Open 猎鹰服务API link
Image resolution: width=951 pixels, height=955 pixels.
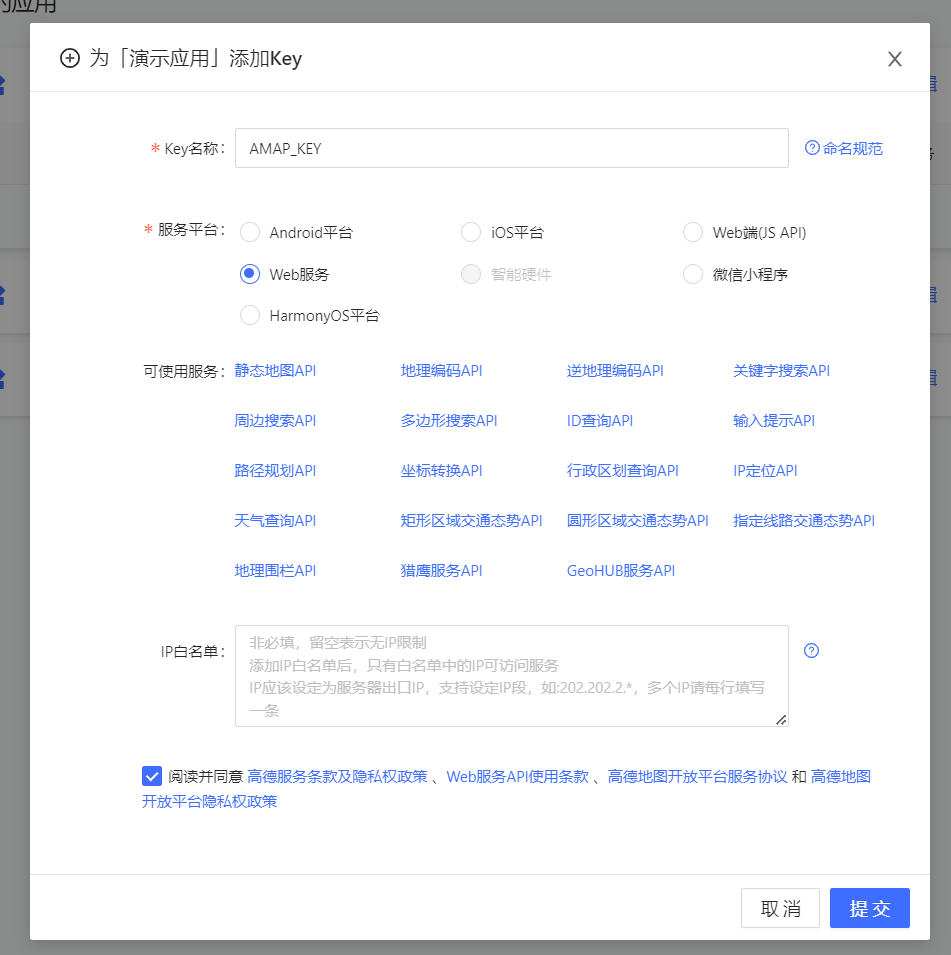442,570
